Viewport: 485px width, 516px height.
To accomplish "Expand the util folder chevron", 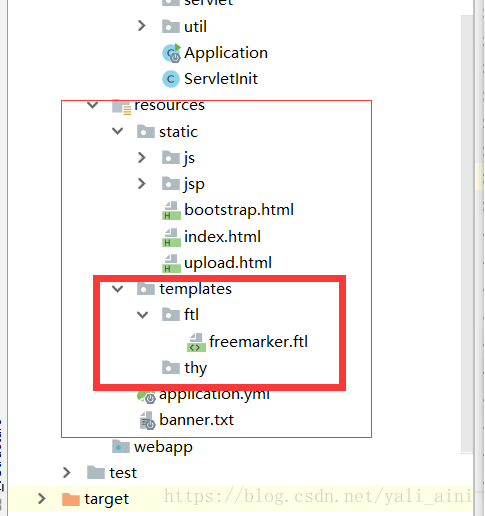I will [x=142, y=26].
